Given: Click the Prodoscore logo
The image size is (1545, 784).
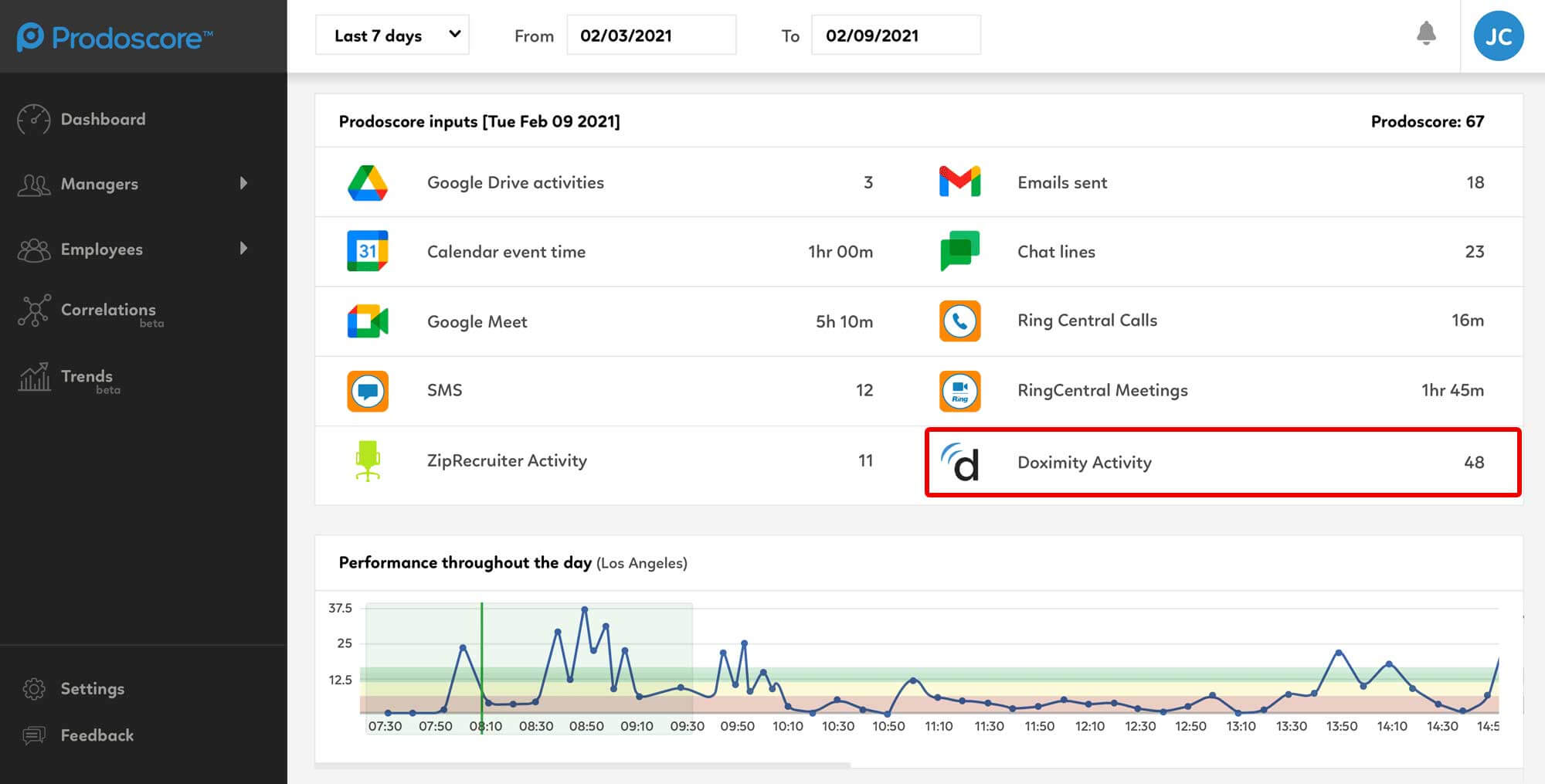Looking at the screenshot, I should click(114, 37).
